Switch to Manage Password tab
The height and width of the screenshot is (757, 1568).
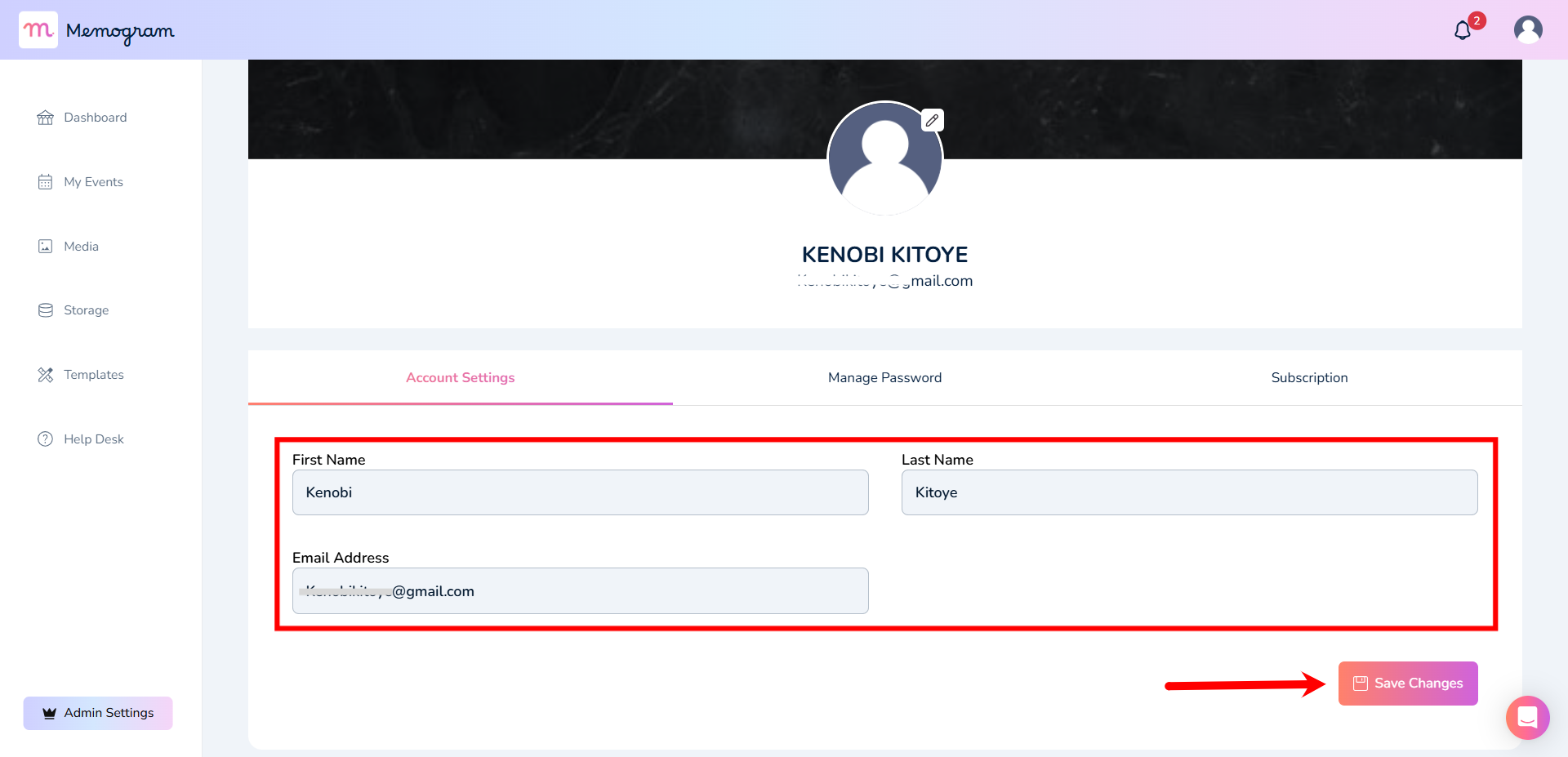[x=884, y=378]
